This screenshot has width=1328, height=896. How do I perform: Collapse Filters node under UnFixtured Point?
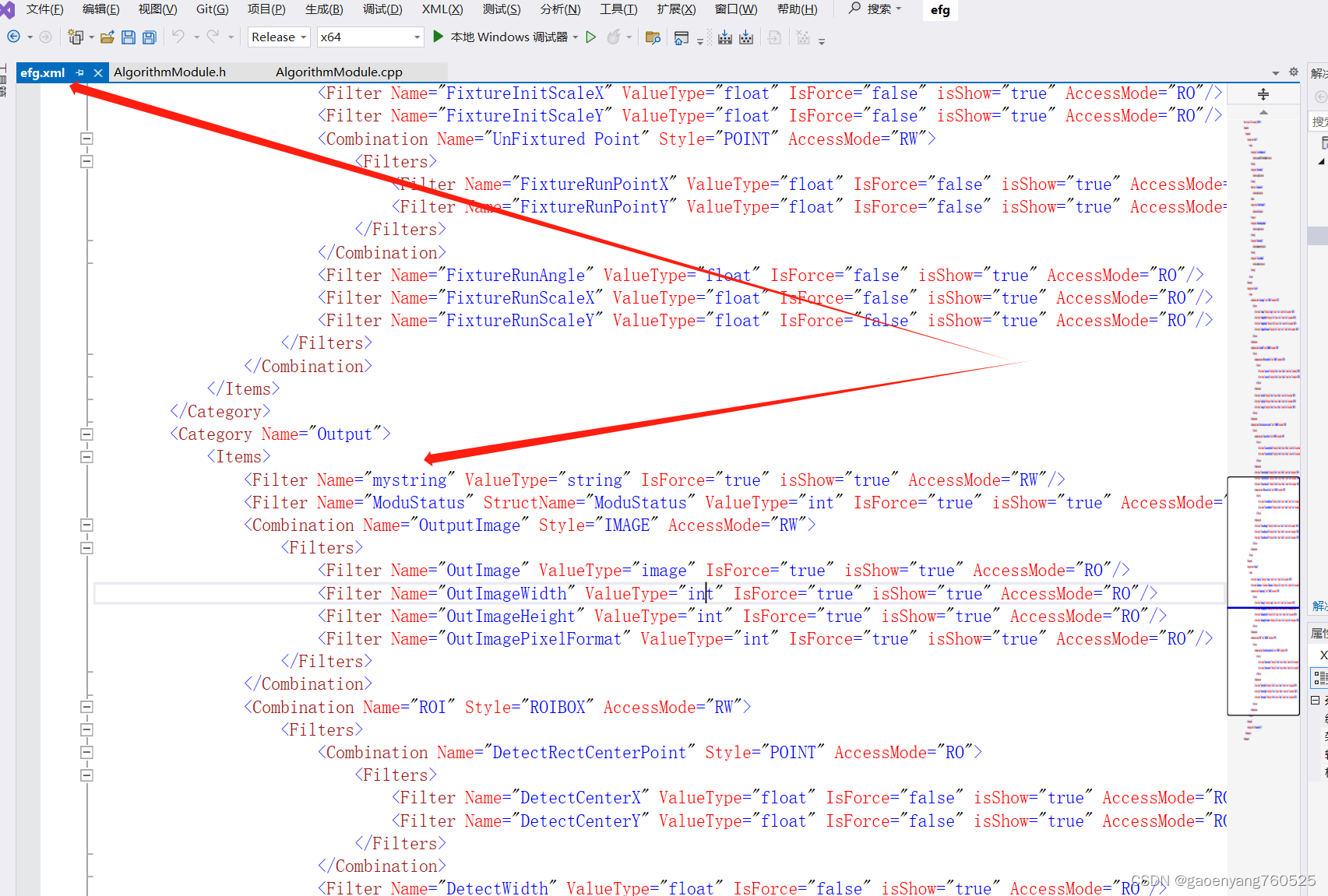pos(86,161)
